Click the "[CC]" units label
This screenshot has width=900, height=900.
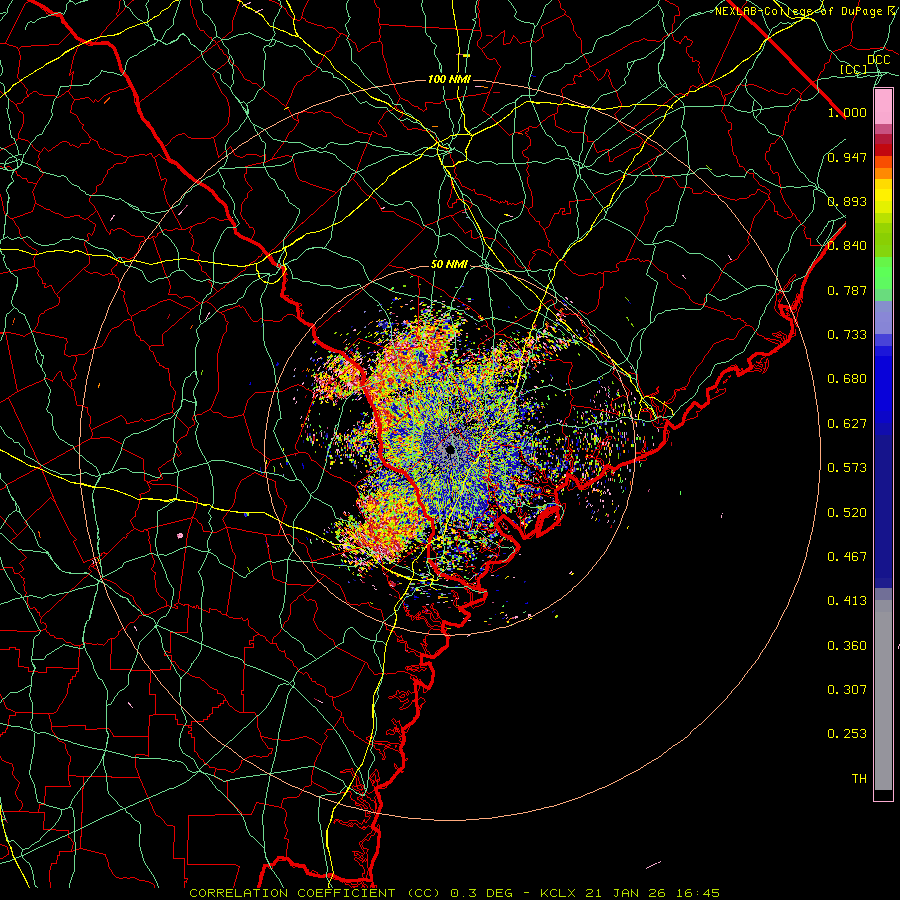tap(854, 69)
